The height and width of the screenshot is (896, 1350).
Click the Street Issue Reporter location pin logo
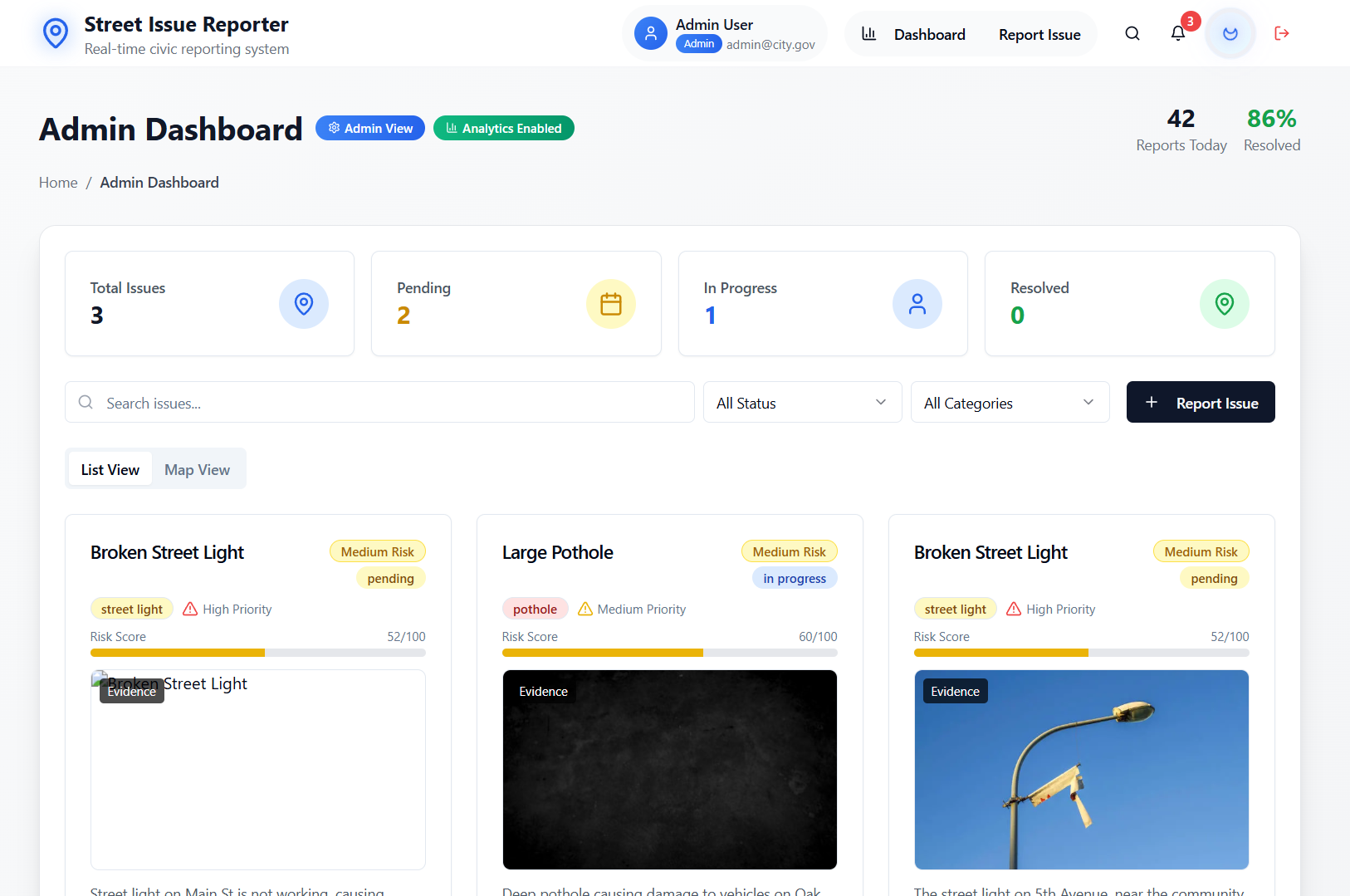[55, 33]
